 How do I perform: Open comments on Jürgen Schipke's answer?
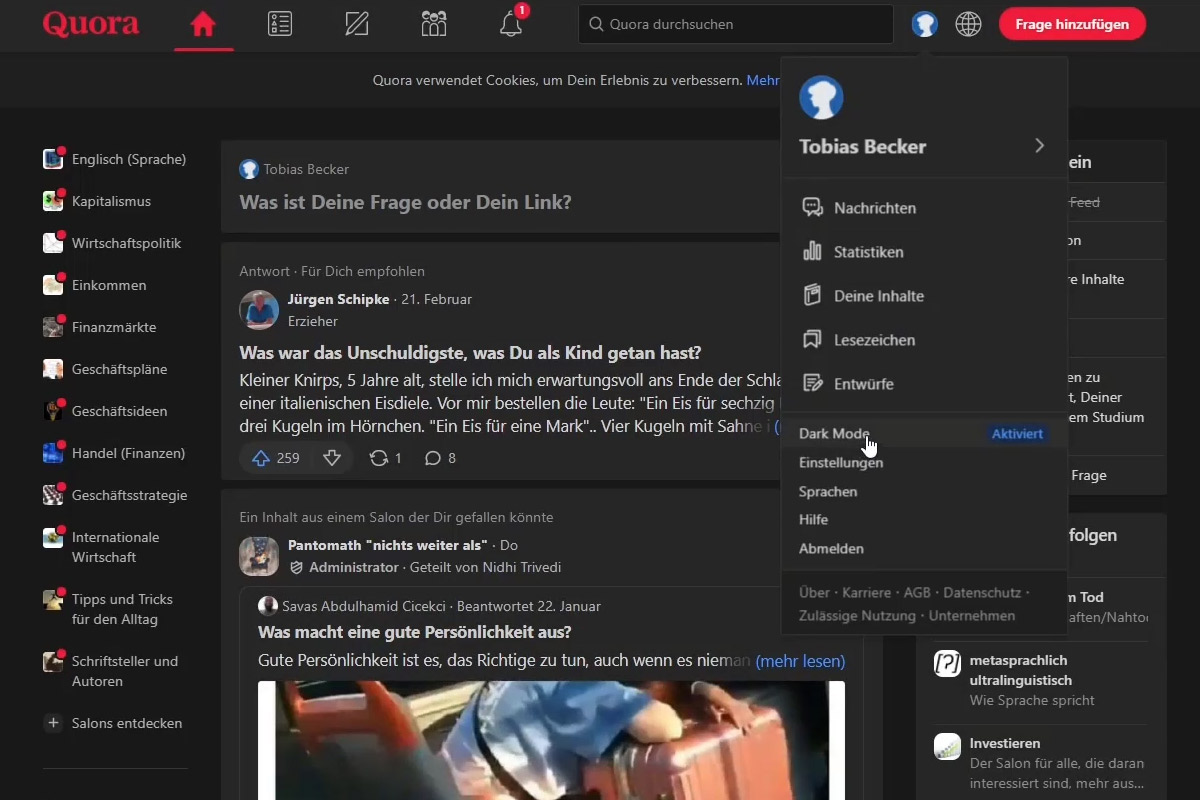pos(440,458)
